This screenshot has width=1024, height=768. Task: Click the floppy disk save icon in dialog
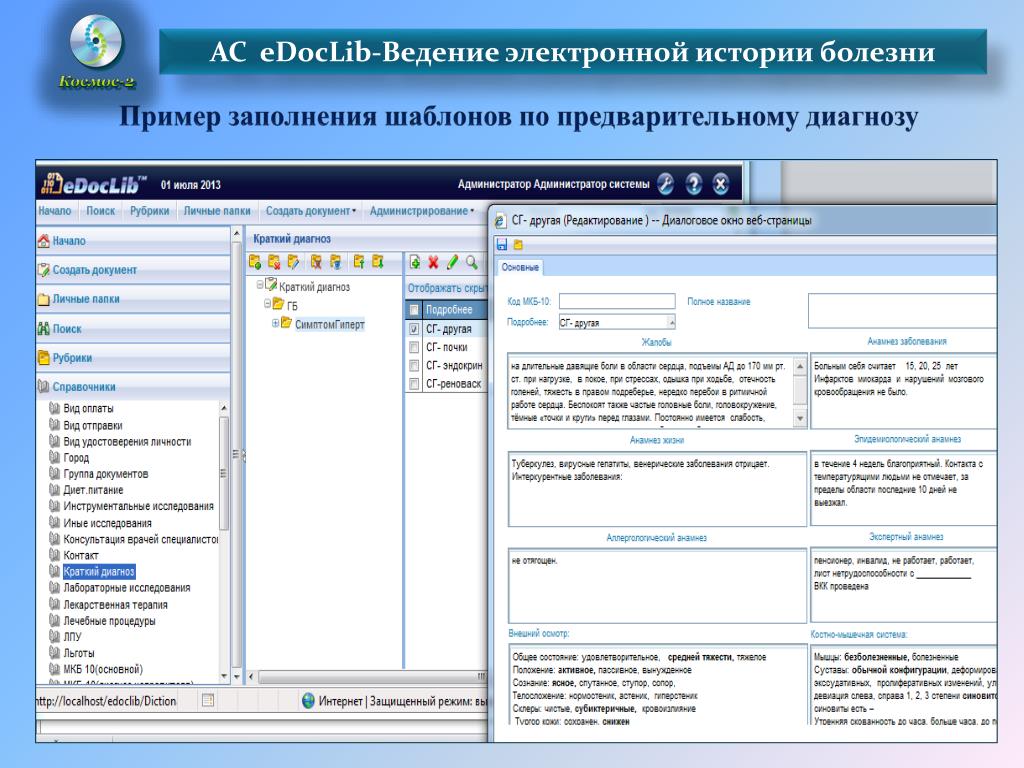502,244
